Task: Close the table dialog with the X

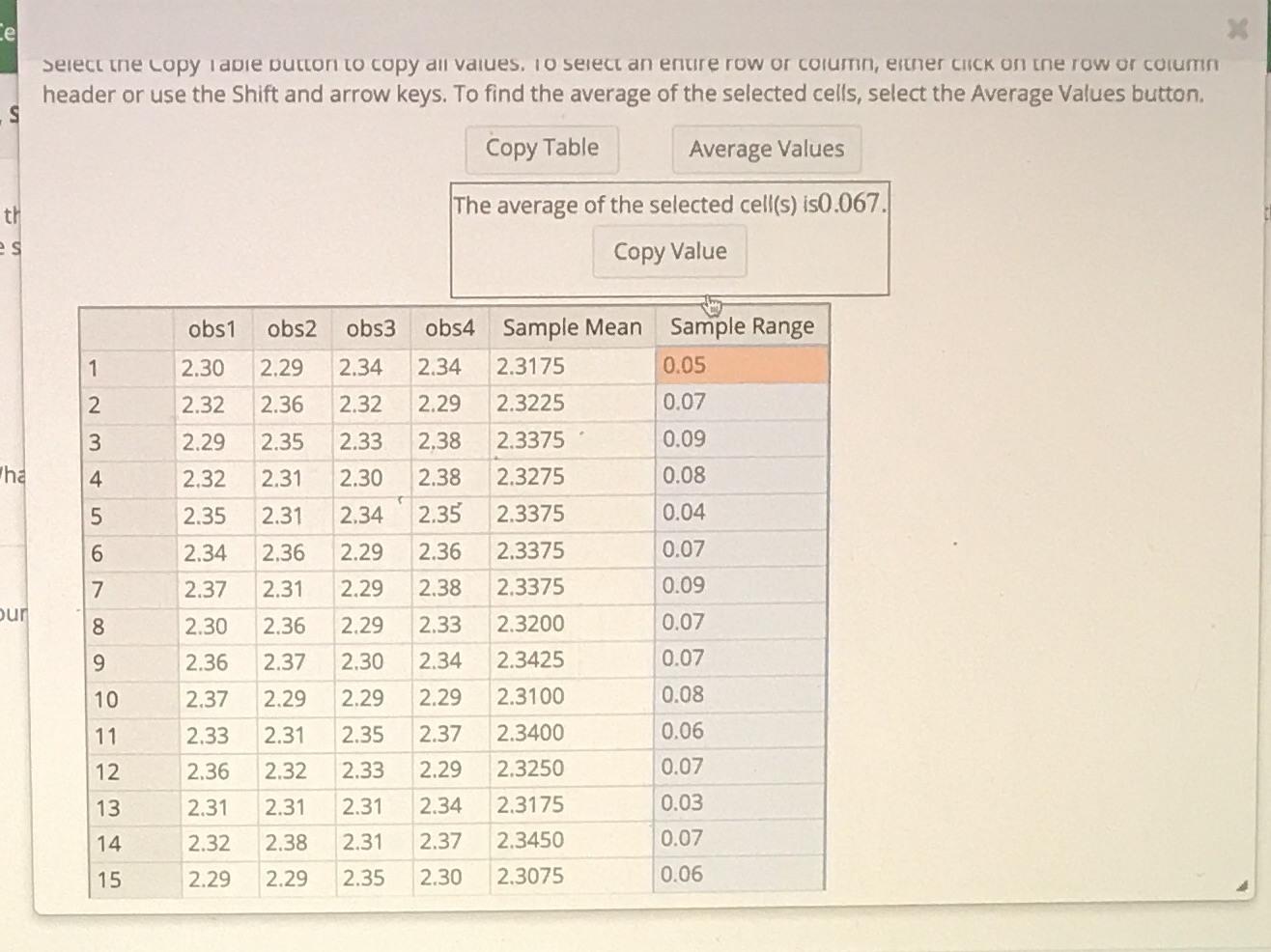Action: (1237, 30)
